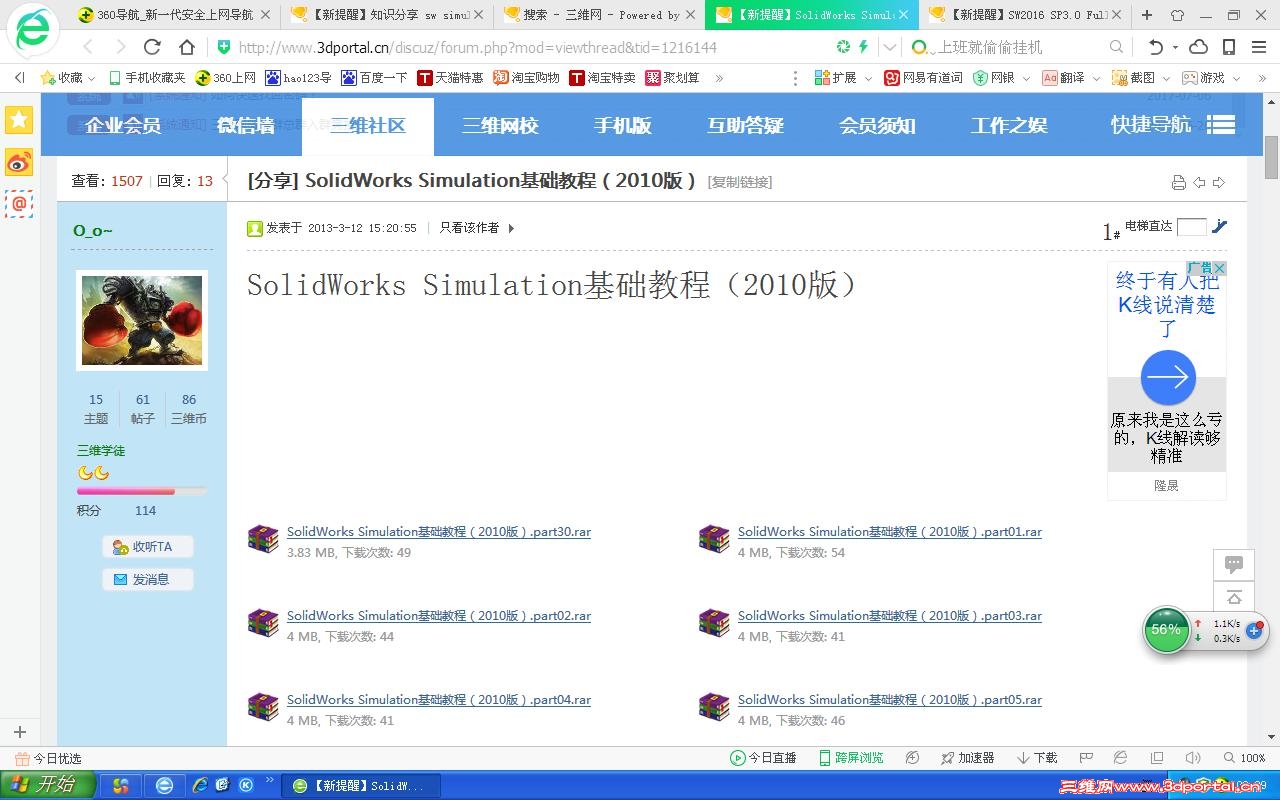Viewport: 1280px width, 800px height.
Task: Click the browser forward arrow
Action: [120, 47]
